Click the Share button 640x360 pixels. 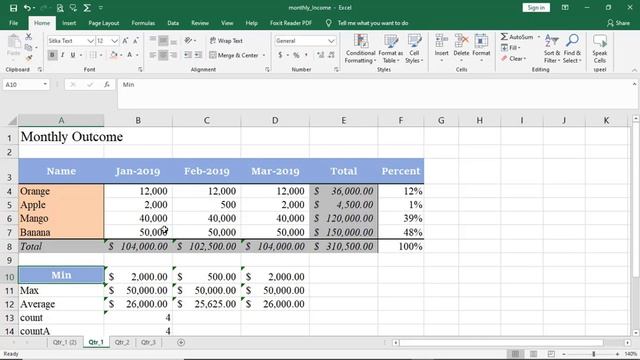tap(618, 23)
